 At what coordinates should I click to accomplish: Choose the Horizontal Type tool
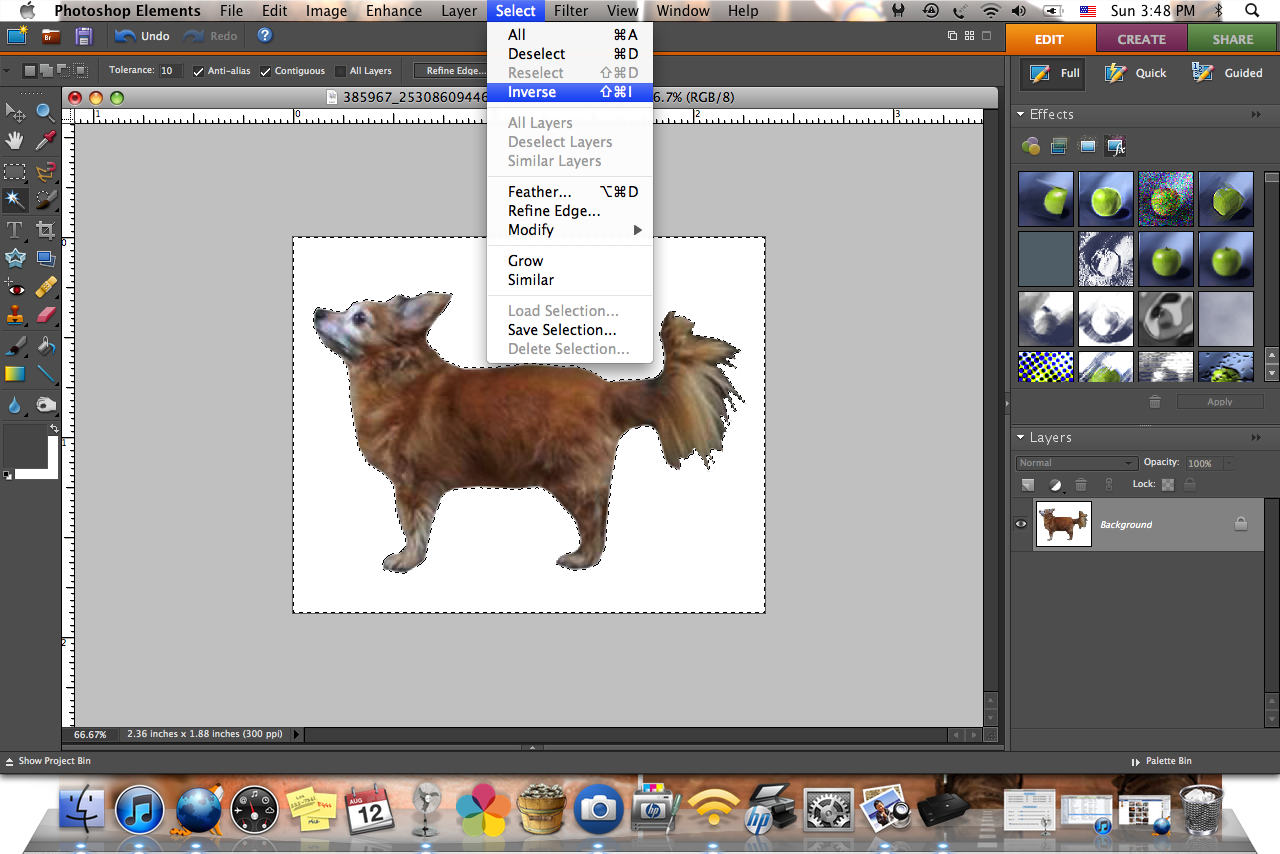(x=15, y=230)
